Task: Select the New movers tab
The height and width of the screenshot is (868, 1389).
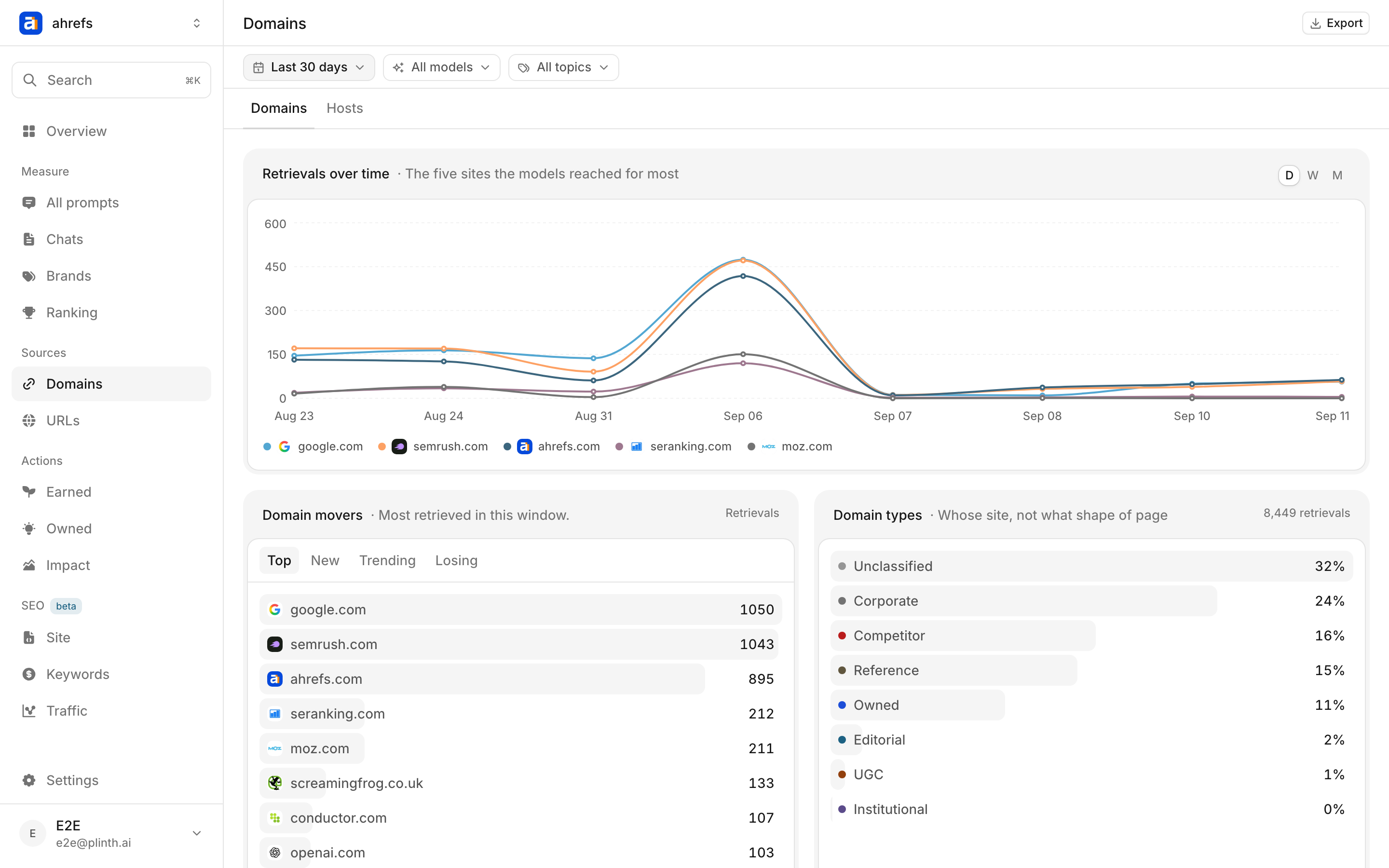Action: click(325, 561)
